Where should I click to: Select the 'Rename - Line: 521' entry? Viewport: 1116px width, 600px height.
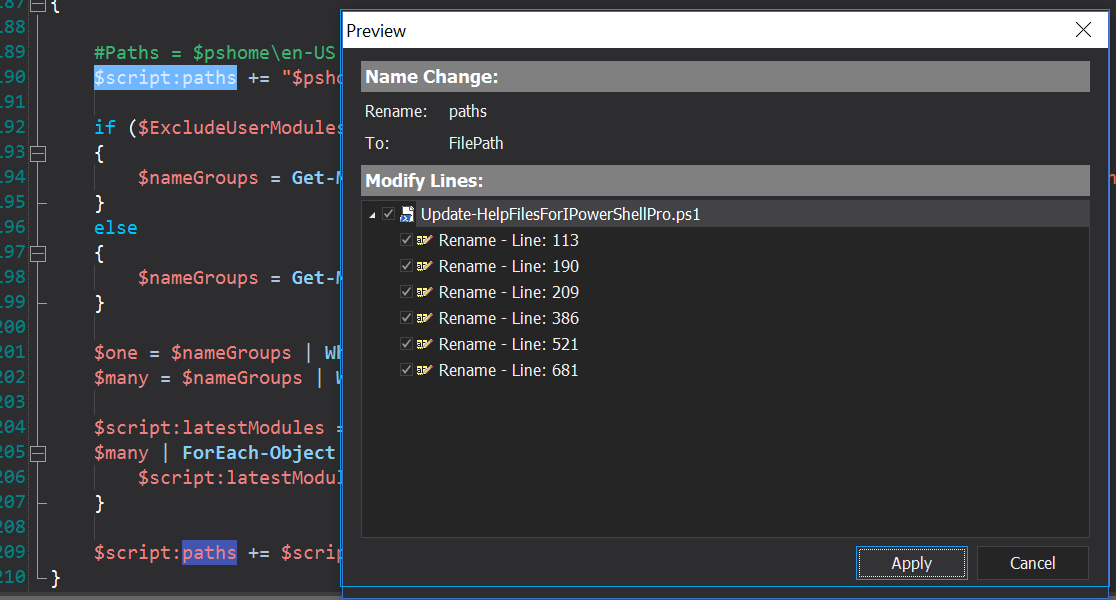[x=508, y=344]
